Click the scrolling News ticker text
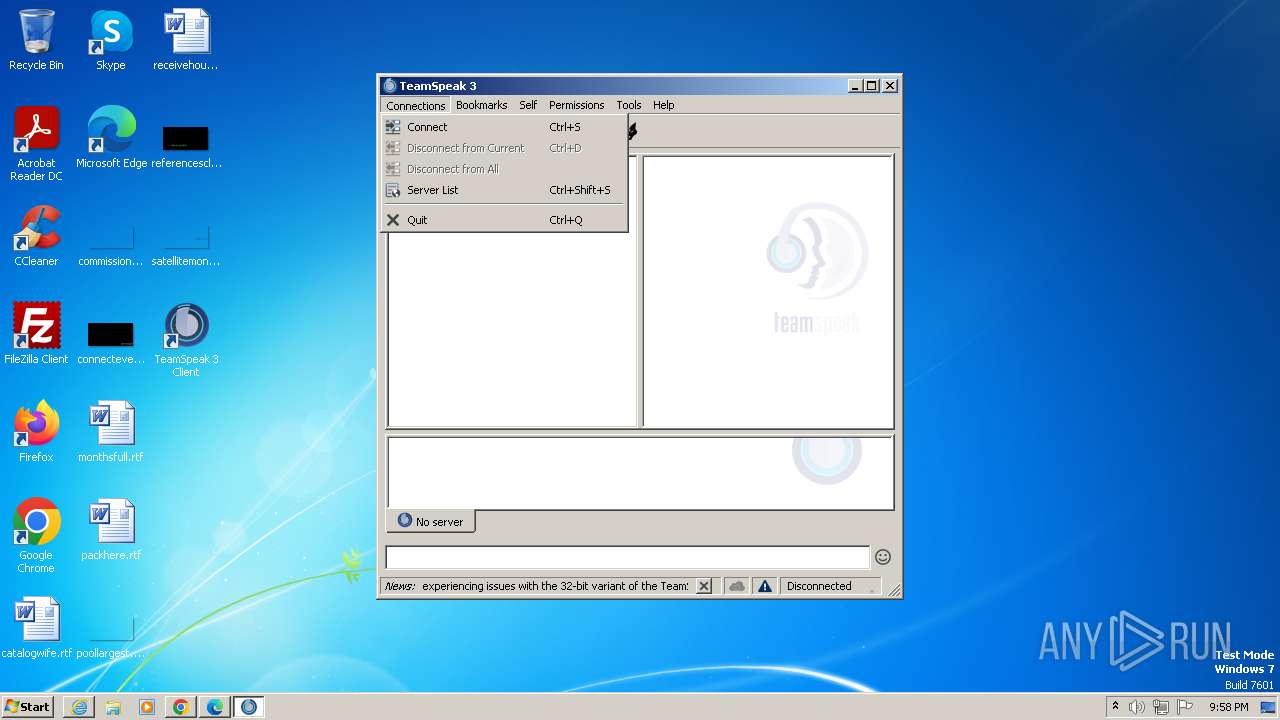 click(555, 586)
